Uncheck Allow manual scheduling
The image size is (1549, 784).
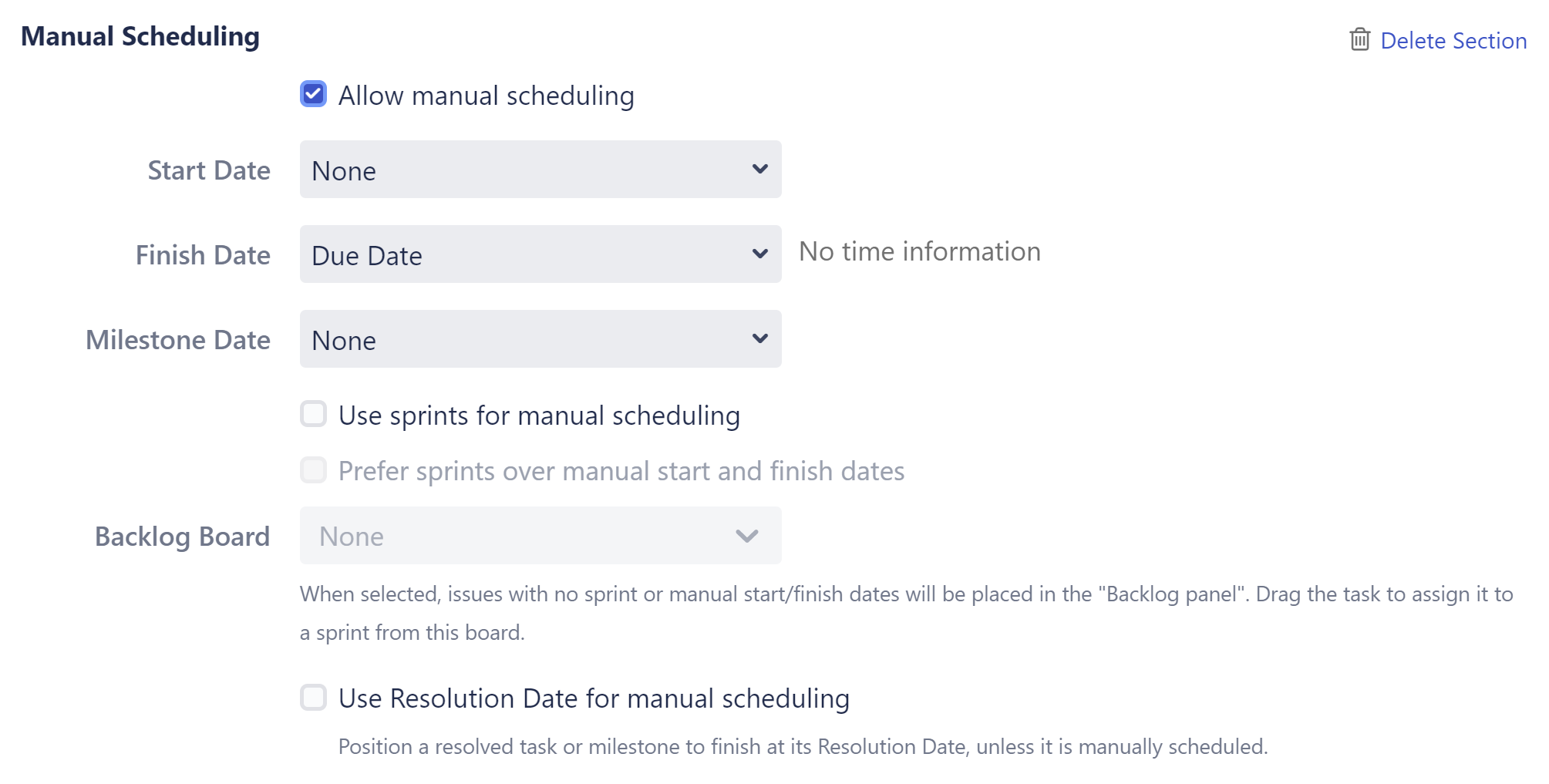(x=313, y=94)
